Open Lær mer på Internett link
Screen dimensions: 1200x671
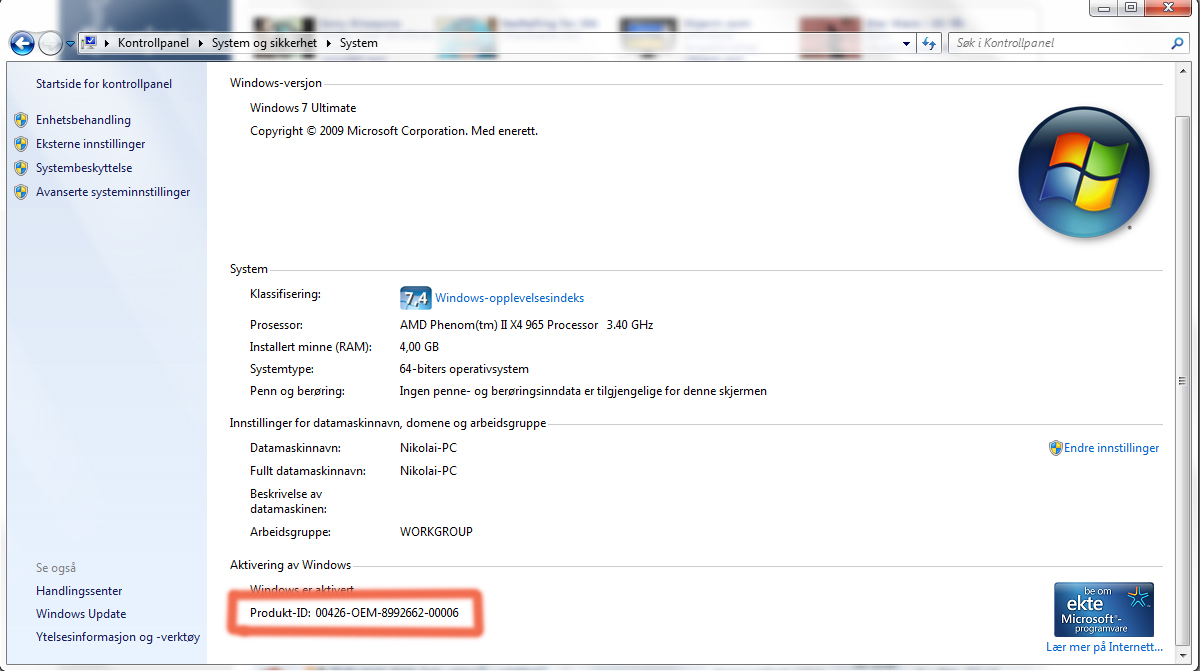coord(1104,648)
